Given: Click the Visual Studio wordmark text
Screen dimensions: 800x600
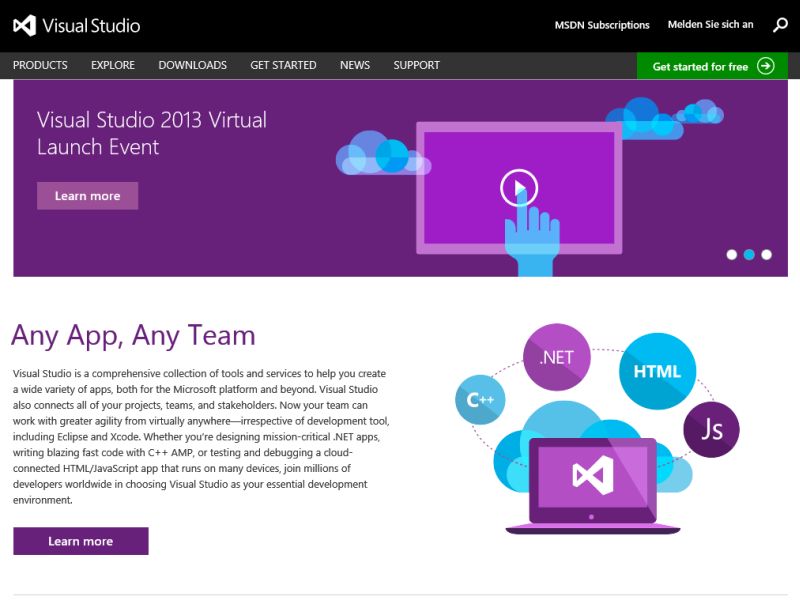Looking at the screenshot, I should point(91,26).
